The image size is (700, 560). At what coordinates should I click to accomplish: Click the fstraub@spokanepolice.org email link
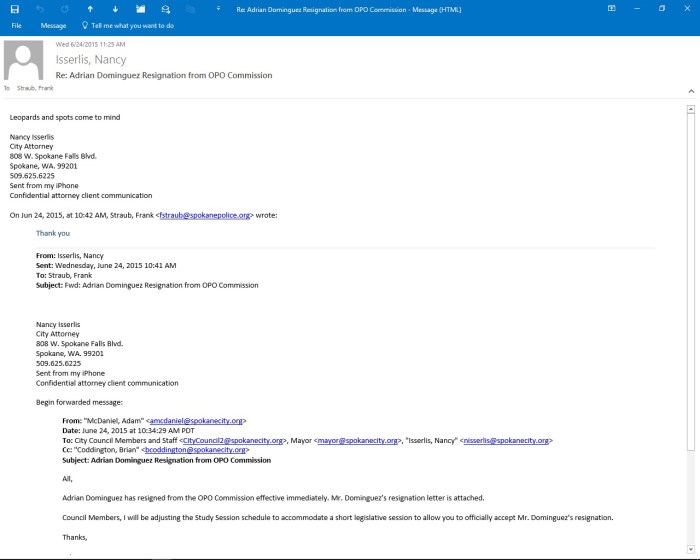[204, 214]
